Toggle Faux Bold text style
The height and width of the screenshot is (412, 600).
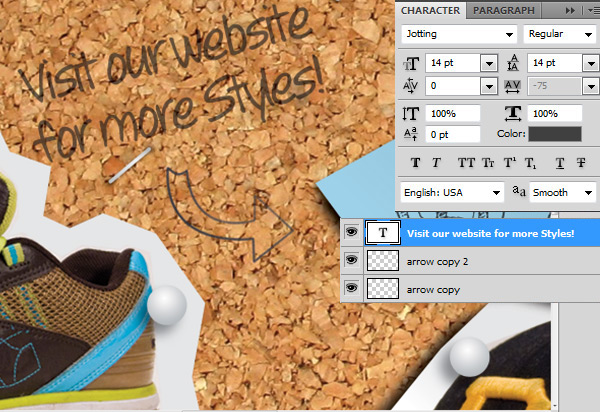coord(415,163)
